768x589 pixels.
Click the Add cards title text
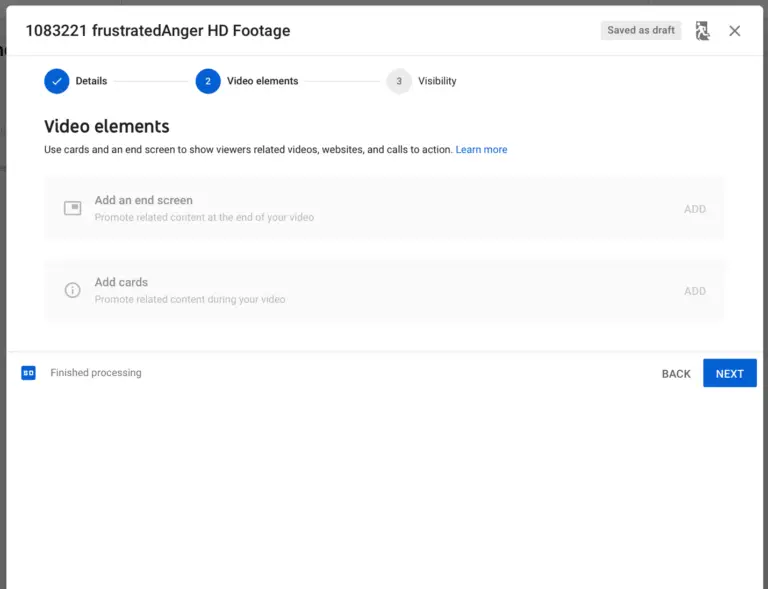121,282
